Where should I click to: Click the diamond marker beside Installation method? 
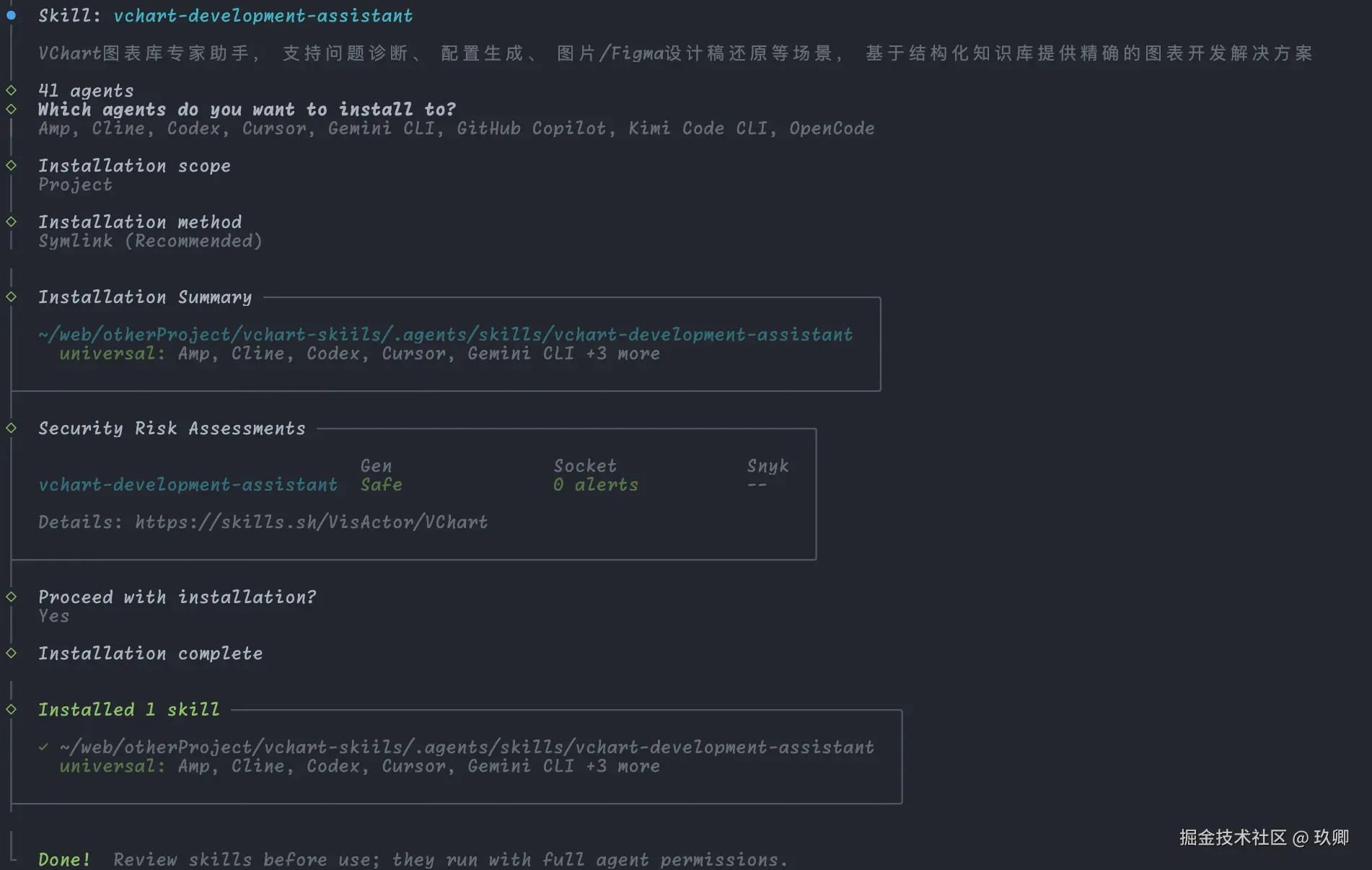click(11, 221)
